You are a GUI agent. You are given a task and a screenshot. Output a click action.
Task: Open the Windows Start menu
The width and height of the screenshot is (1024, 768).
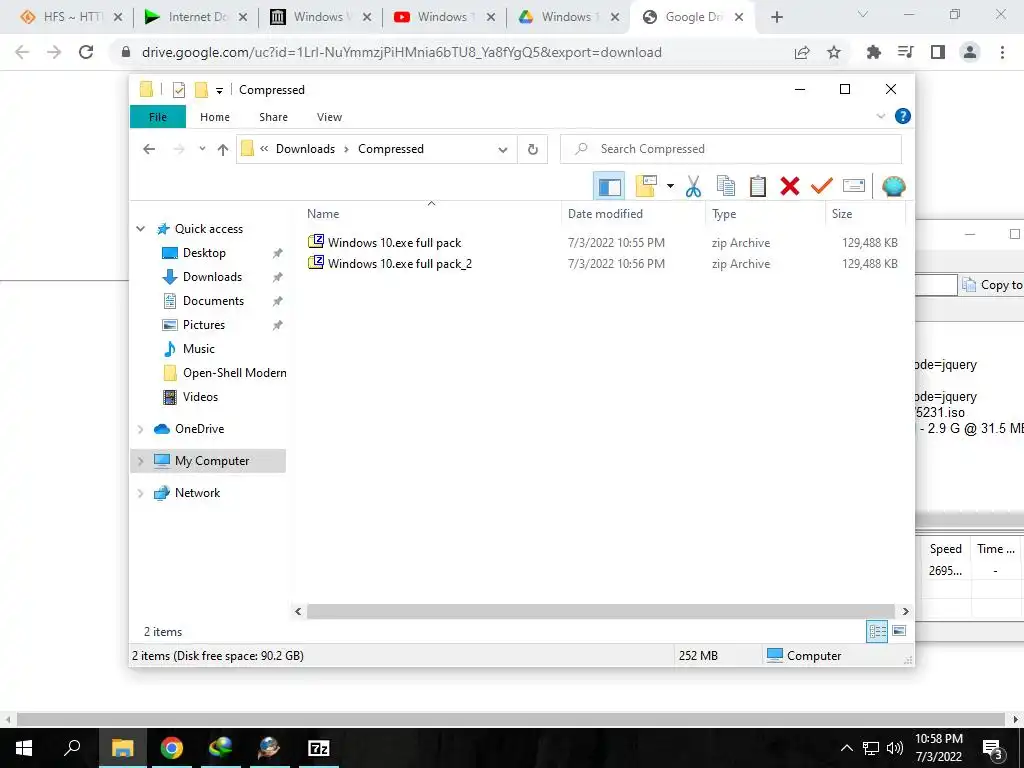[24, 748]
